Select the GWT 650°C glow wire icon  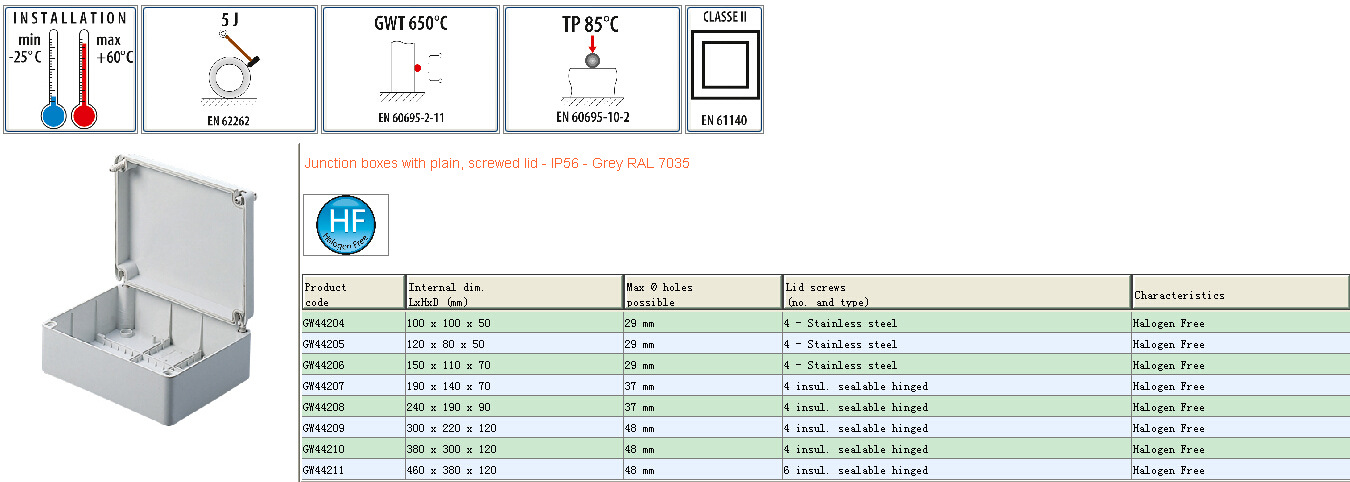410,69
